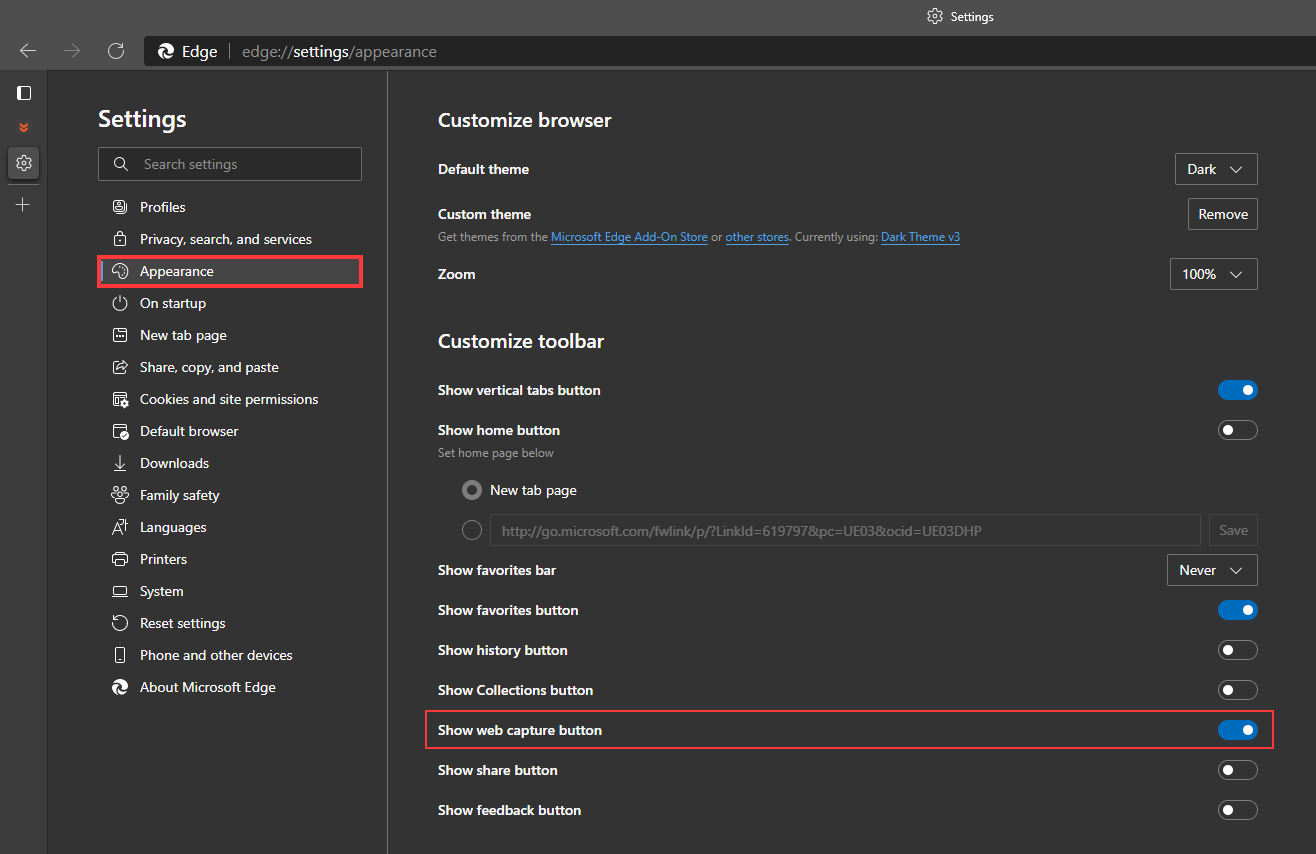Open Dark Theme v3 link
1316x854 pixels.
coord(920,237)
